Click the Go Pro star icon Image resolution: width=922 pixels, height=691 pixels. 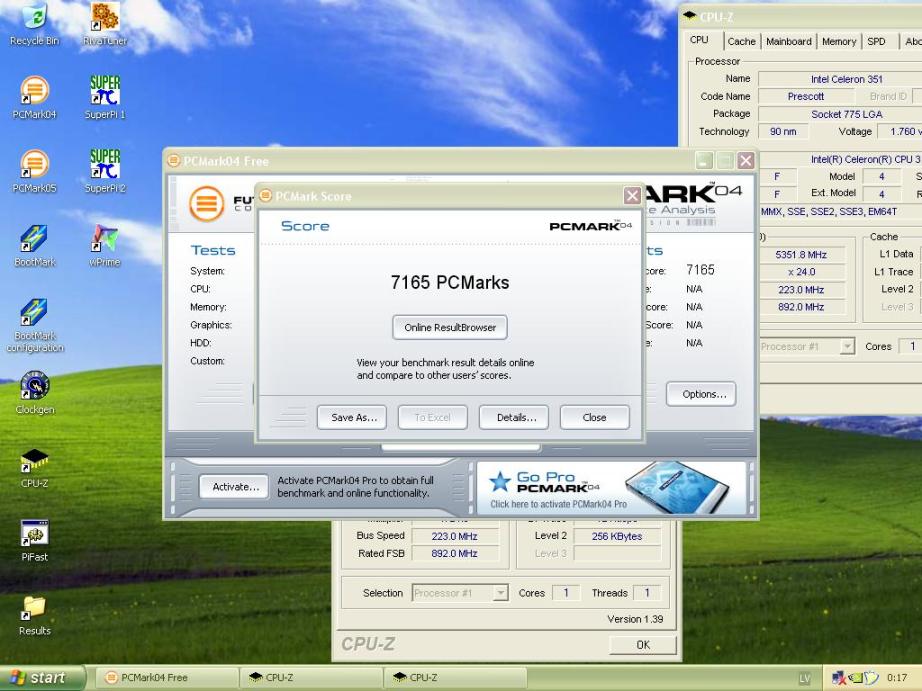pos(500,481)
